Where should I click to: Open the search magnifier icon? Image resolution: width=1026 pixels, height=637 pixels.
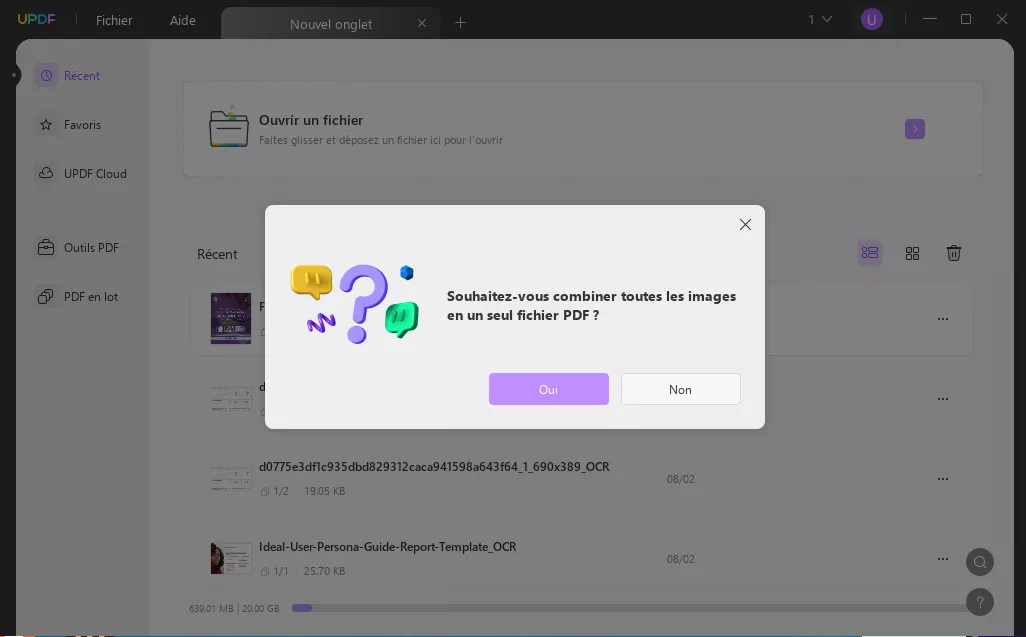tap(979, 562)
